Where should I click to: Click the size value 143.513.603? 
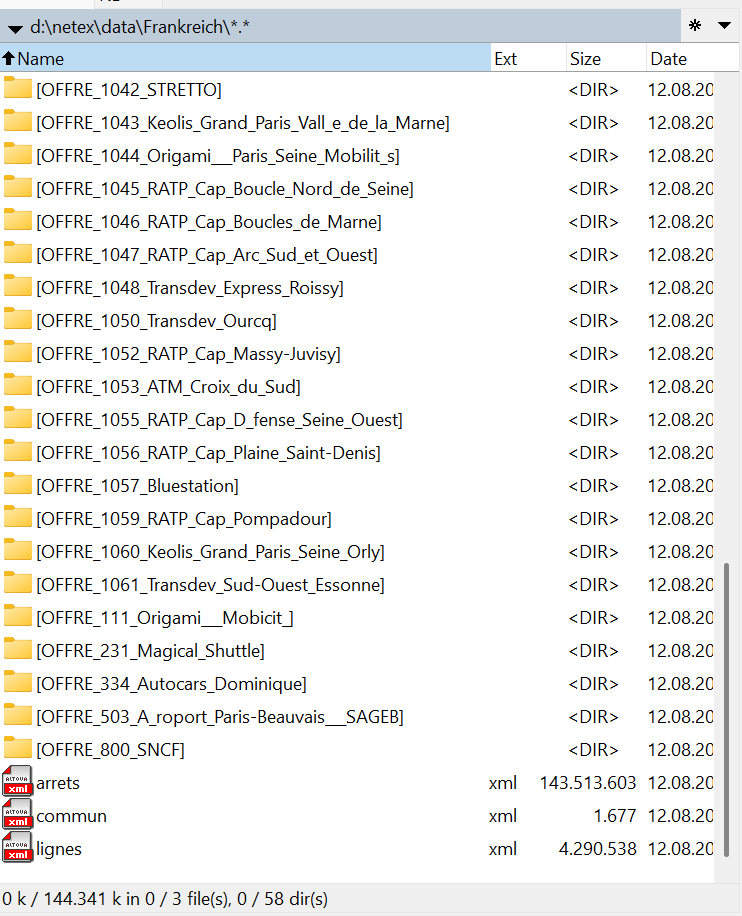pos(588,783)
